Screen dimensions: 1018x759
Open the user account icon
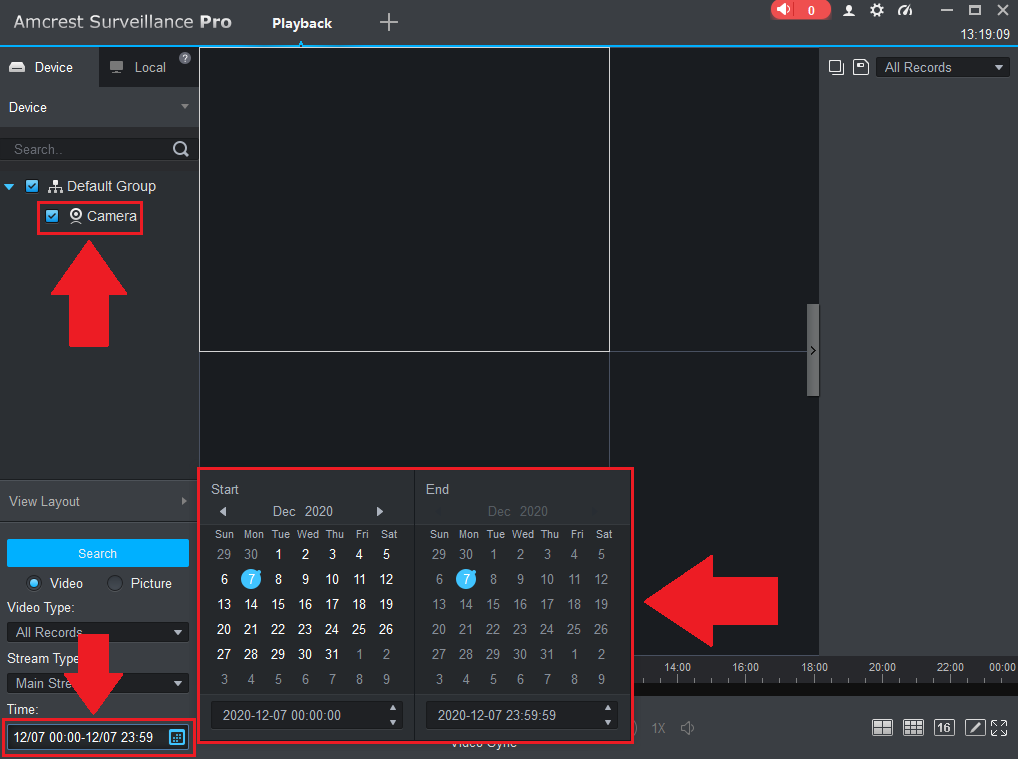[x=849, y=10]
